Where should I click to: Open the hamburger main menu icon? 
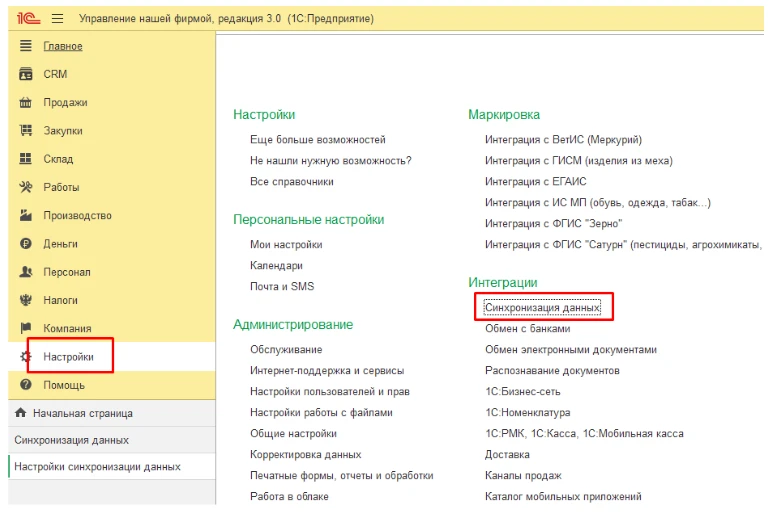(57, 19)
